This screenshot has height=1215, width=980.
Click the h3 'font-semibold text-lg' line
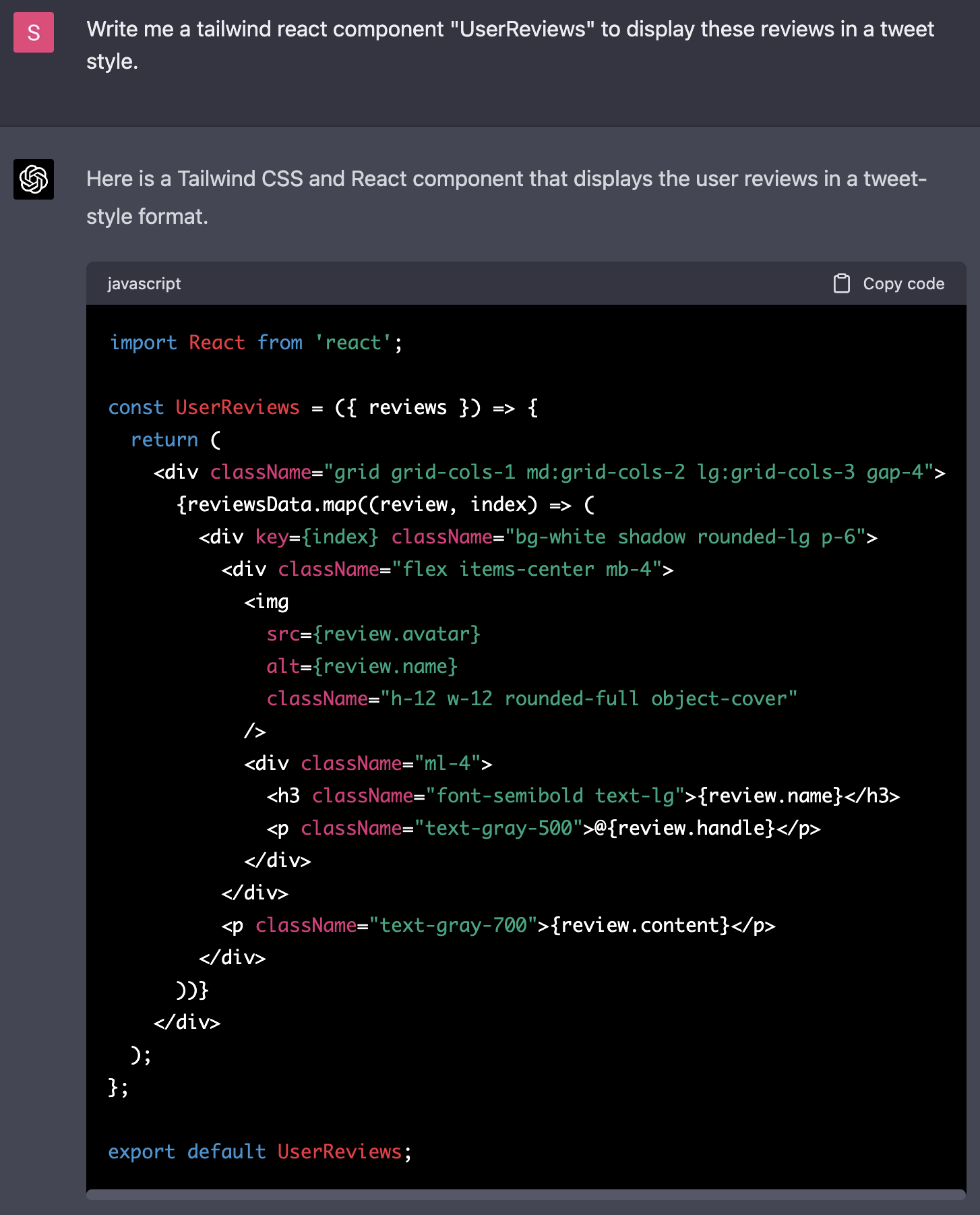pyautogui.click(x=583, y=796)
